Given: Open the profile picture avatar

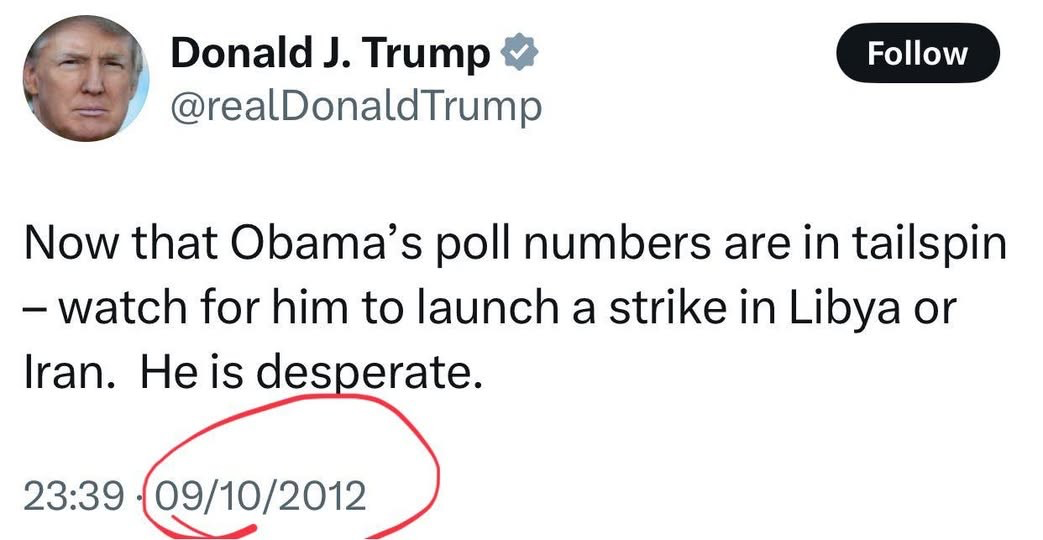Looking at the screenshot, I should coord(85,79).
